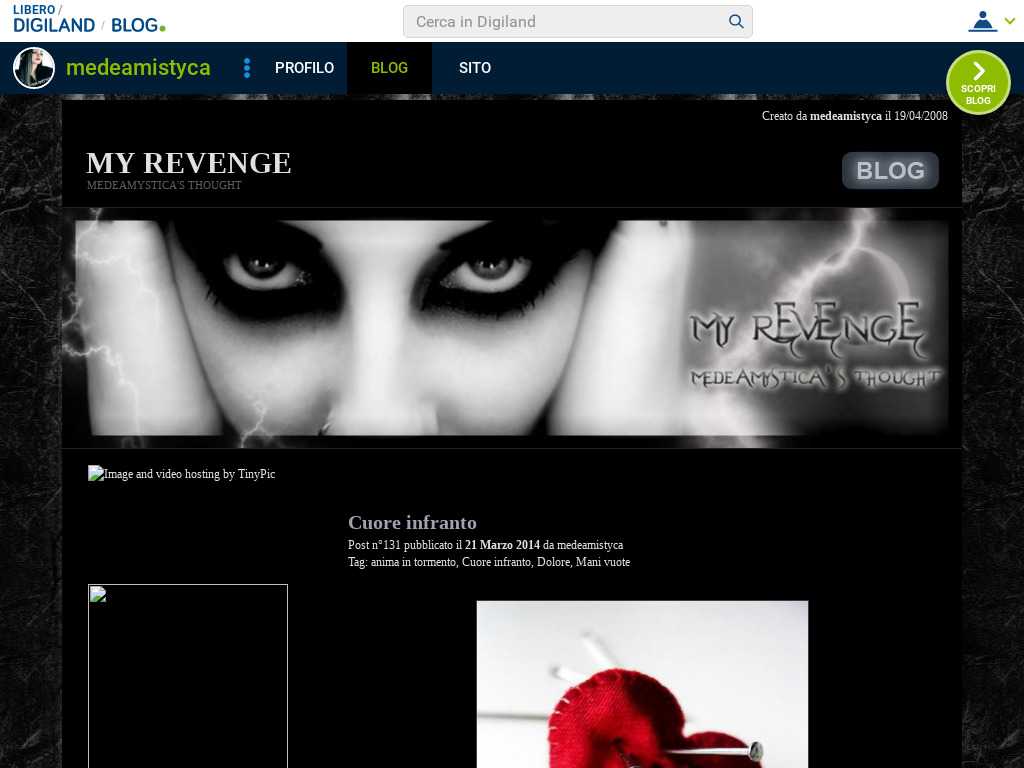Open the user account icon

click(982, 21)
